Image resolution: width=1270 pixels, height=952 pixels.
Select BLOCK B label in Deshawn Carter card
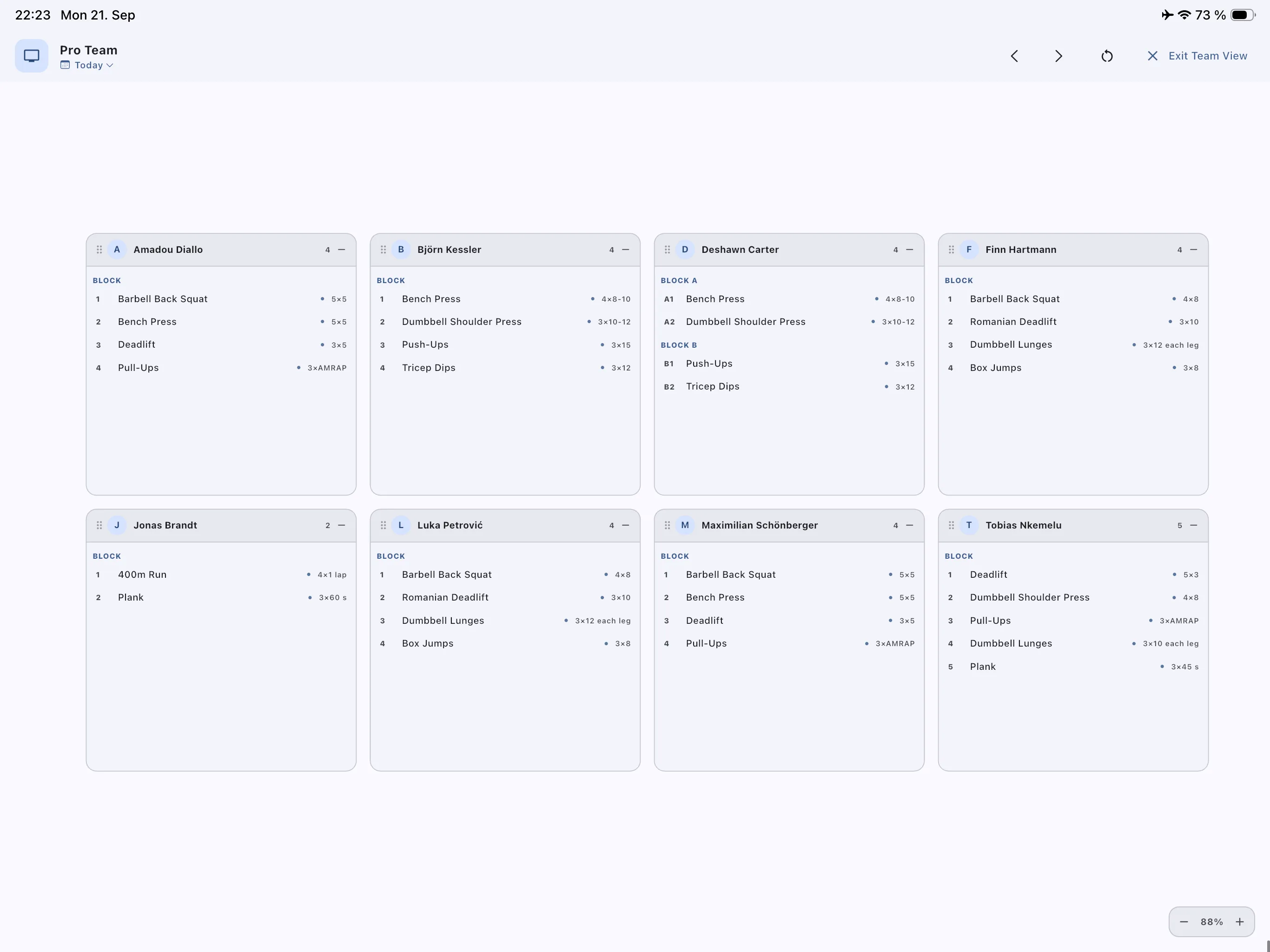pyautogui.click(x=679, y=345)
